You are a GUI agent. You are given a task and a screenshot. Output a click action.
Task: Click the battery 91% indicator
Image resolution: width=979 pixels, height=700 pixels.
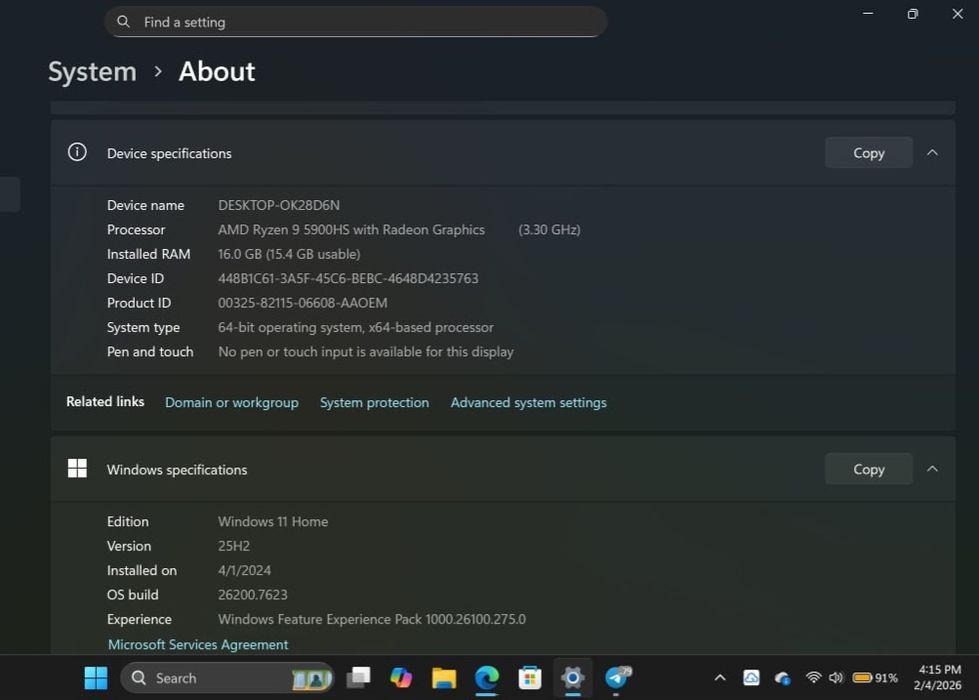[875, 678]
